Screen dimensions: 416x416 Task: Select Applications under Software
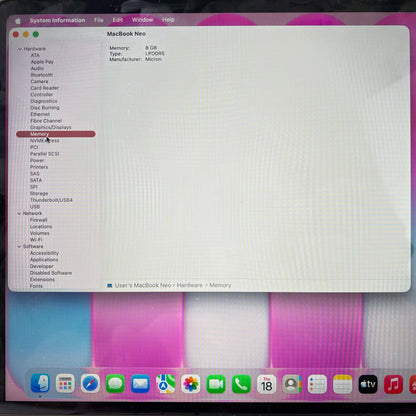[x=44, y=260]
